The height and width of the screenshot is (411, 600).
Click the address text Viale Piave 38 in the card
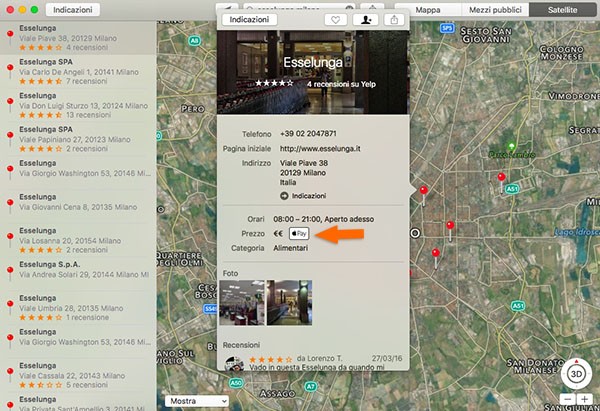pos(304,163)
